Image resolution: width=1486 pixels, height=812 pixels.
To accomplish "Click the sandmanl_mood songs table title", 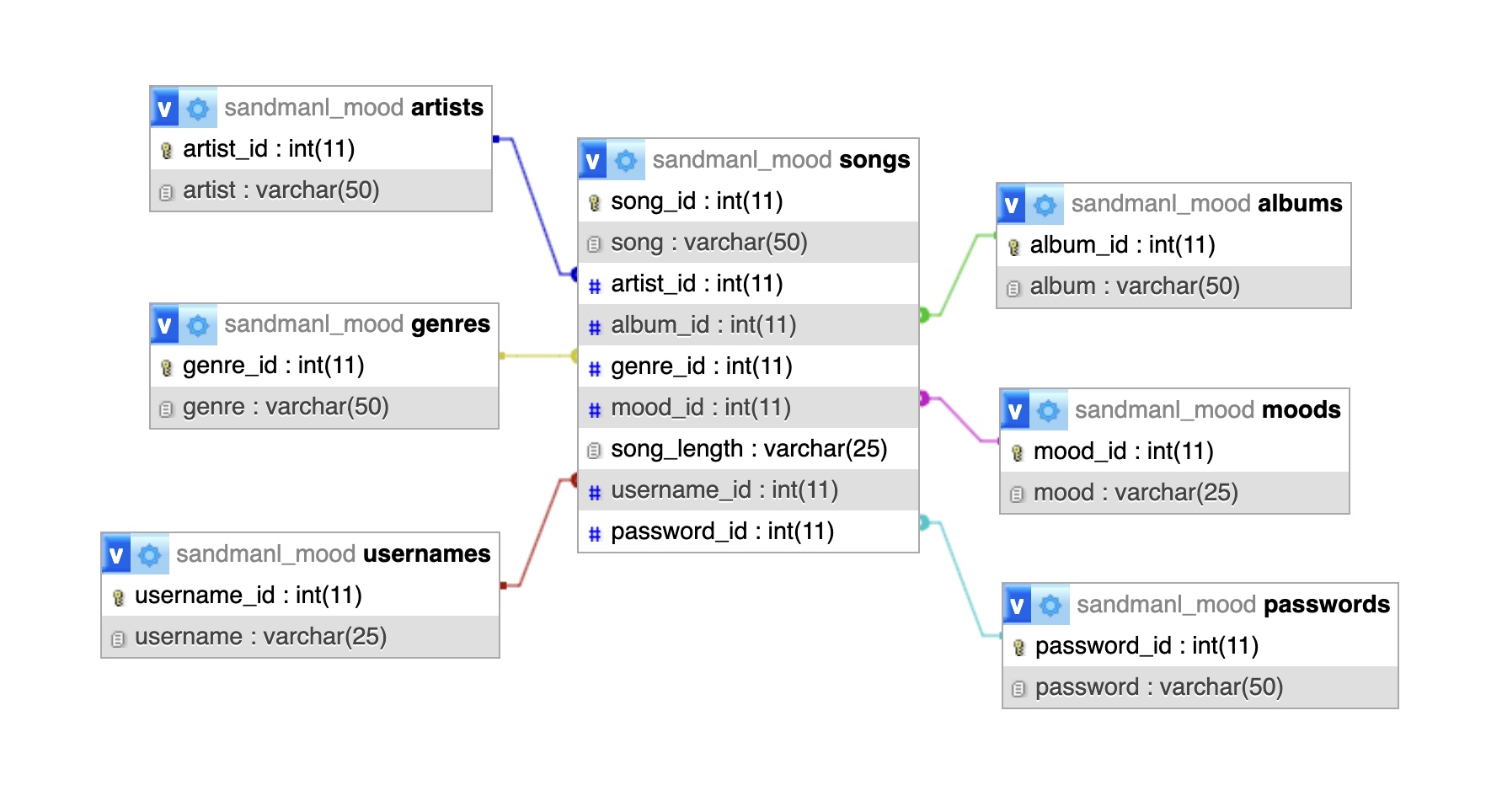I will click(x=781, y=160).
